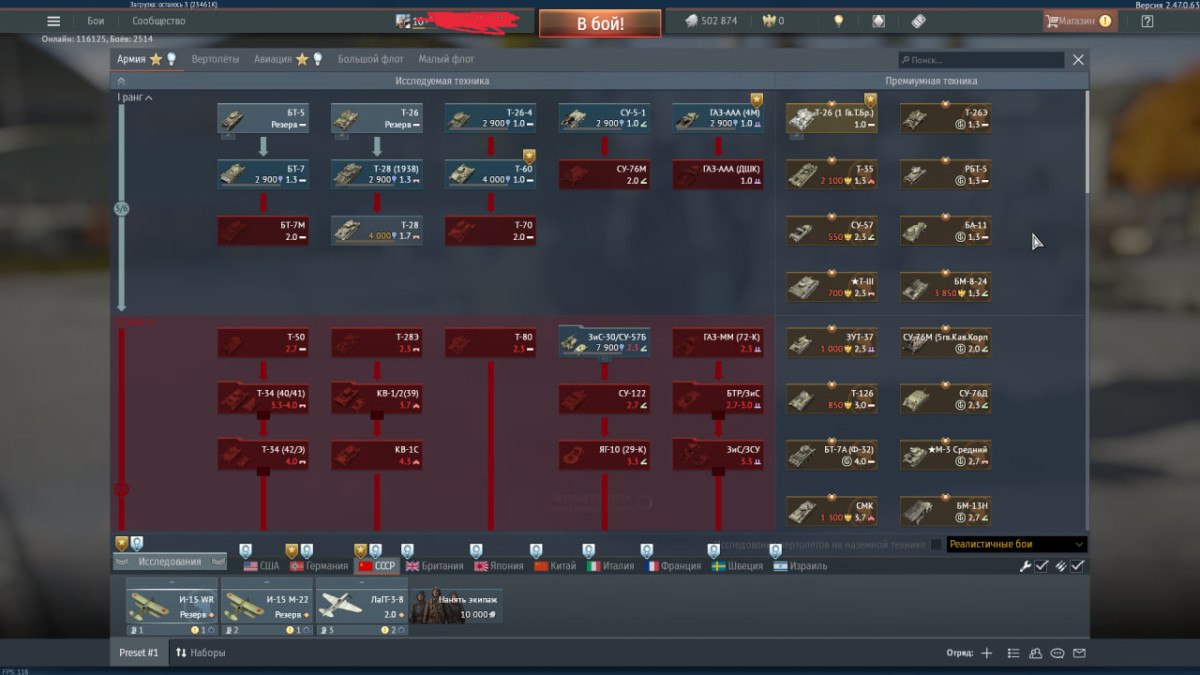Viewport: 1200px width, 675px height.
Task: Select the premium БМ-8-24 vehicle card
Action: point(945,287)
